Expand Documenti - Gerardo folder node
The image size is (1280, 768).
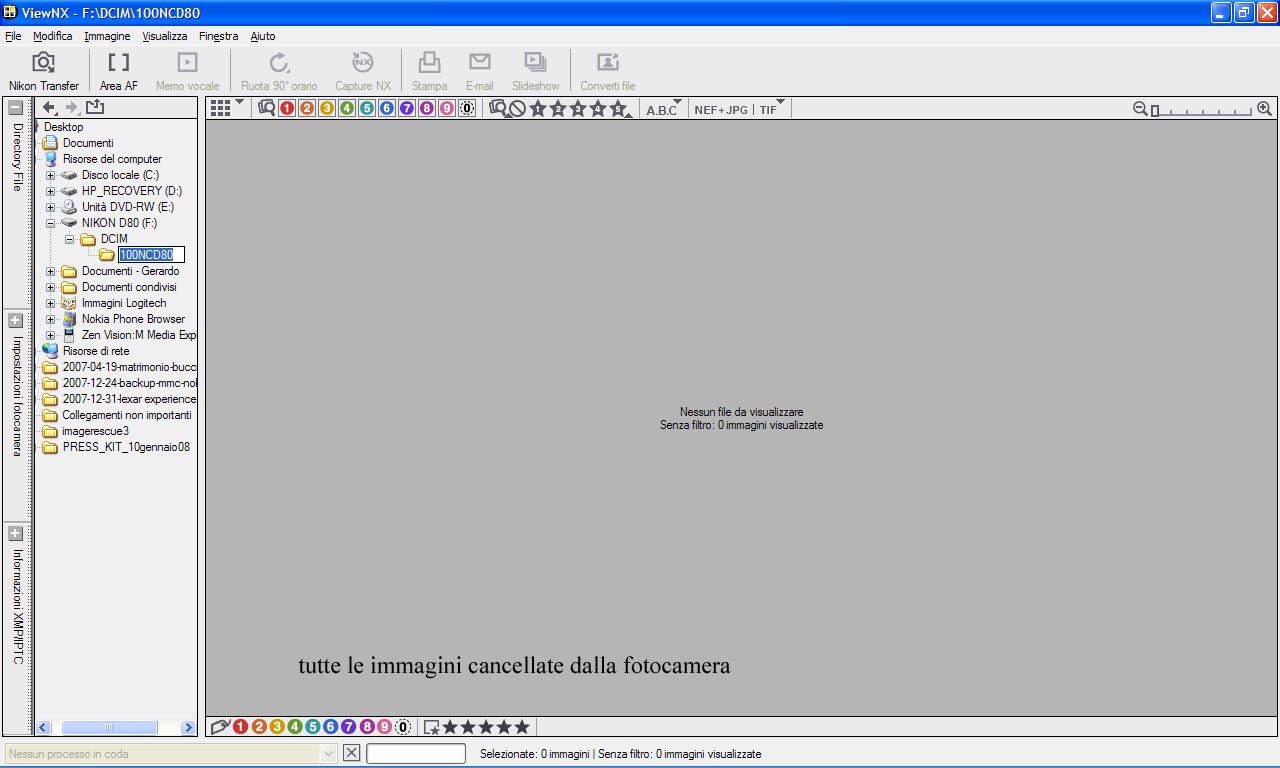pos(50,271)
